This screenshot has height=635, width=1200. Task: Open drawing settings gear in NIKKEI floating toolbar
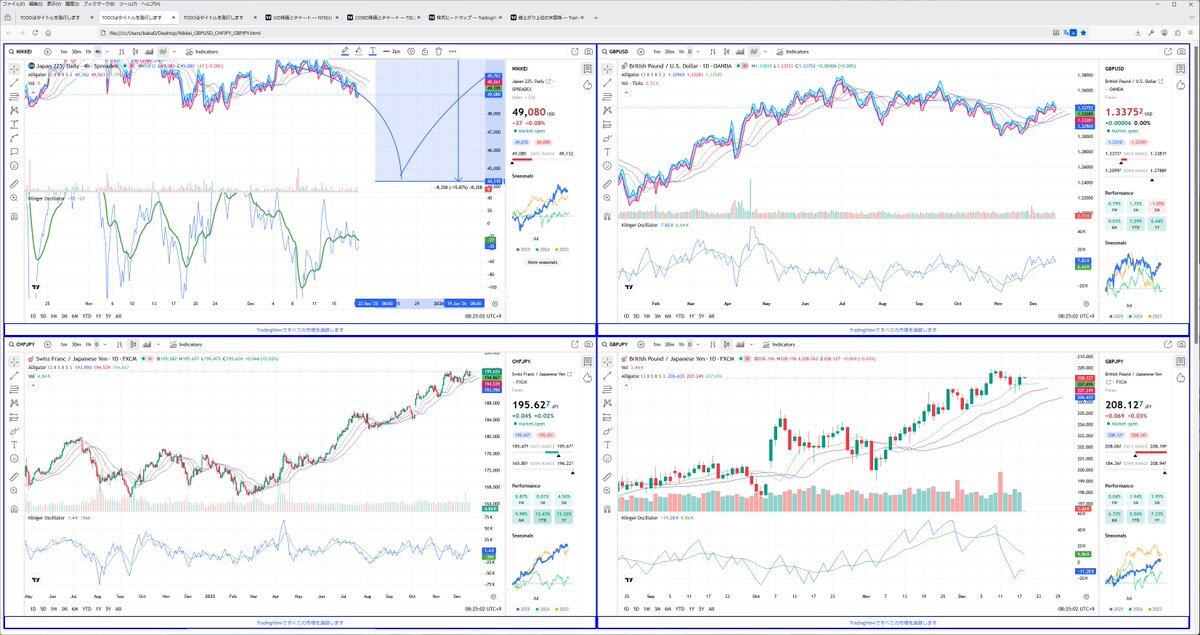(411, 51)
